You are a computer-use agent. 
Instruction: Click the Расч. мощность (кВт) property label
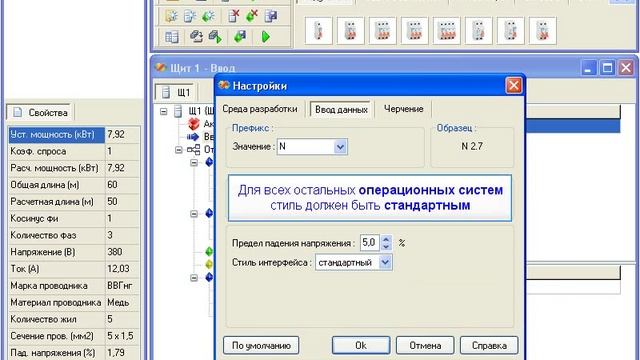pyautogui.click(x=54, y=168)
